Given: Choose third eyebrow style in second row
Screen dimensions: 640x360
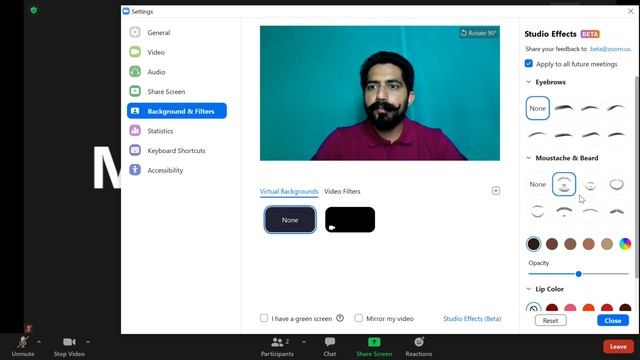Looking at the screenshot, I should point(590,134).
